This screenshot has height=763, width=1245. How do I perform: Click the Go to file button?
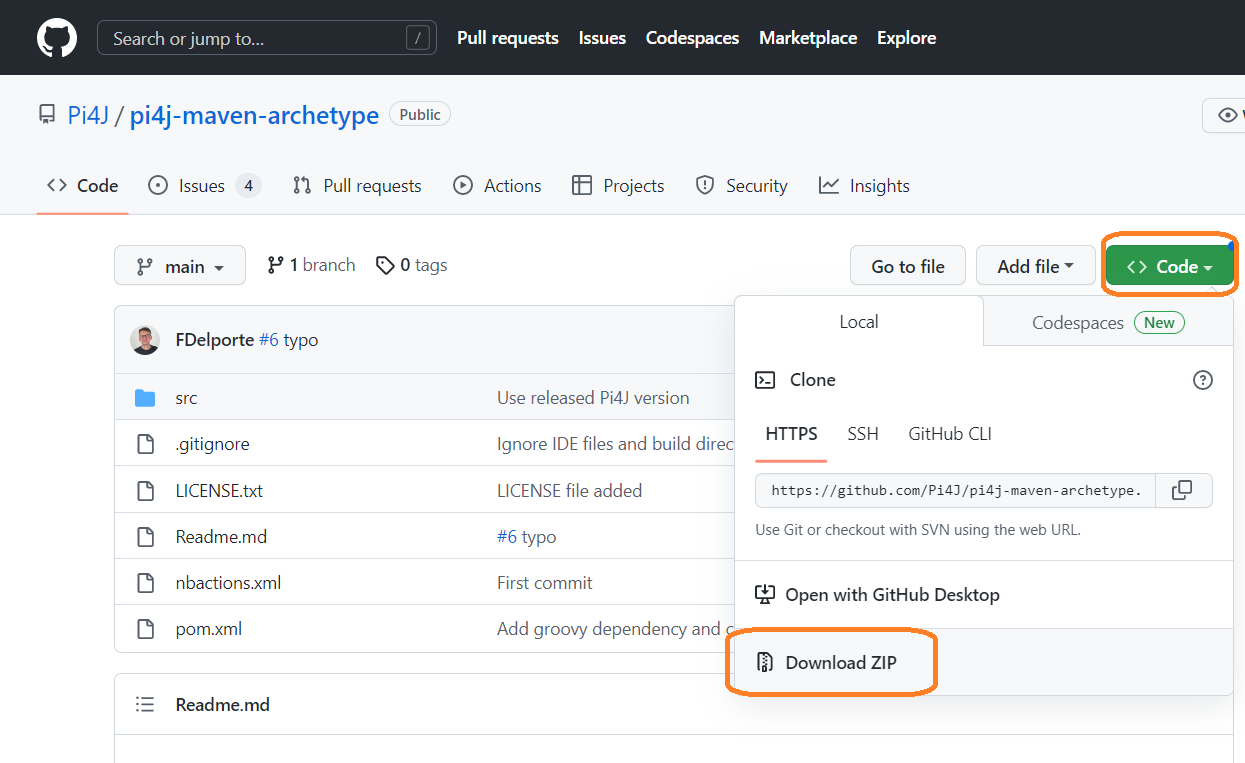[x=908, y=266]
